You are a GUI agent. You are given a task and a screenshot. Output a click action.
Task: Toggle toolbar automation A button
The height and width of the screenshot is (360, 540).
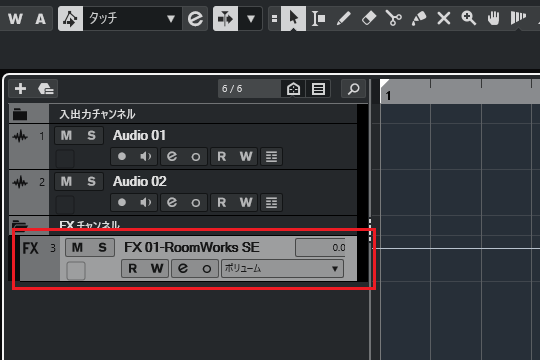[41, 18]
